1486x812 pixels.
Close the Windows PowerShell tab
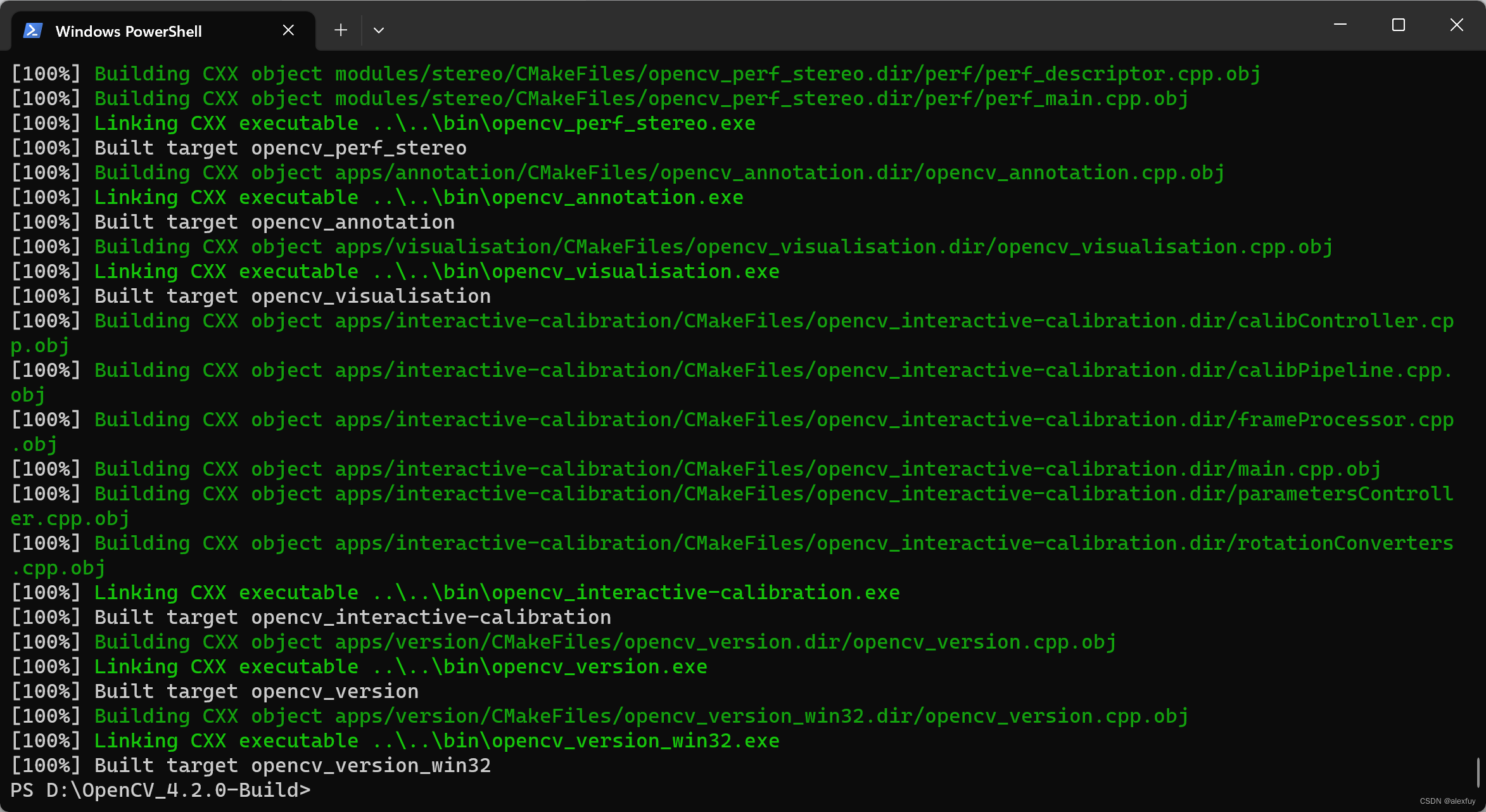pyautogui.click(x=288, y=30)
